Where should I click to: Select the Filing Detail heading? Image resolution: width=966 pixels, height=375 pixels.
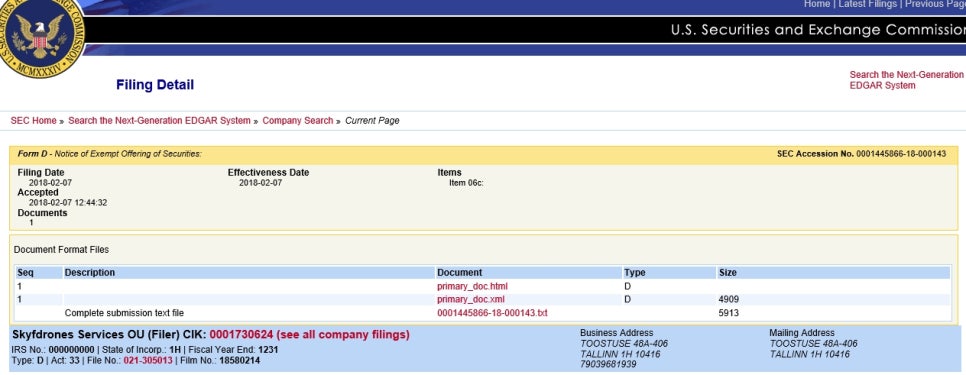[x=155, y=85]
